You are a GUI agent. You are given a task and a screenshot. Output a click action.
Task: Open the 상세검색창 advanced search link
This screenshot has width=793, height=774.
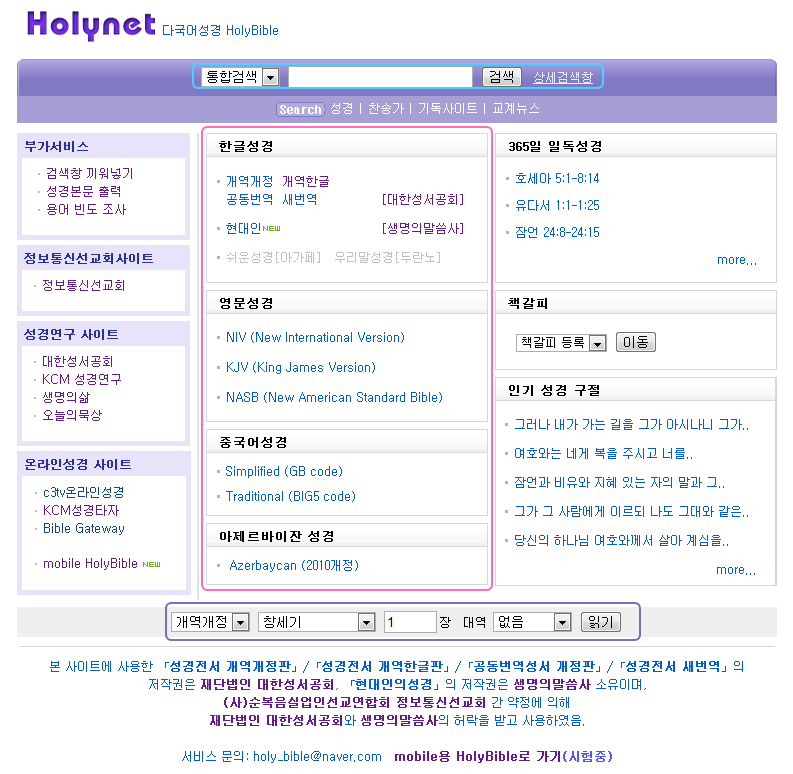pyautogui.click(x=563, y=77)
